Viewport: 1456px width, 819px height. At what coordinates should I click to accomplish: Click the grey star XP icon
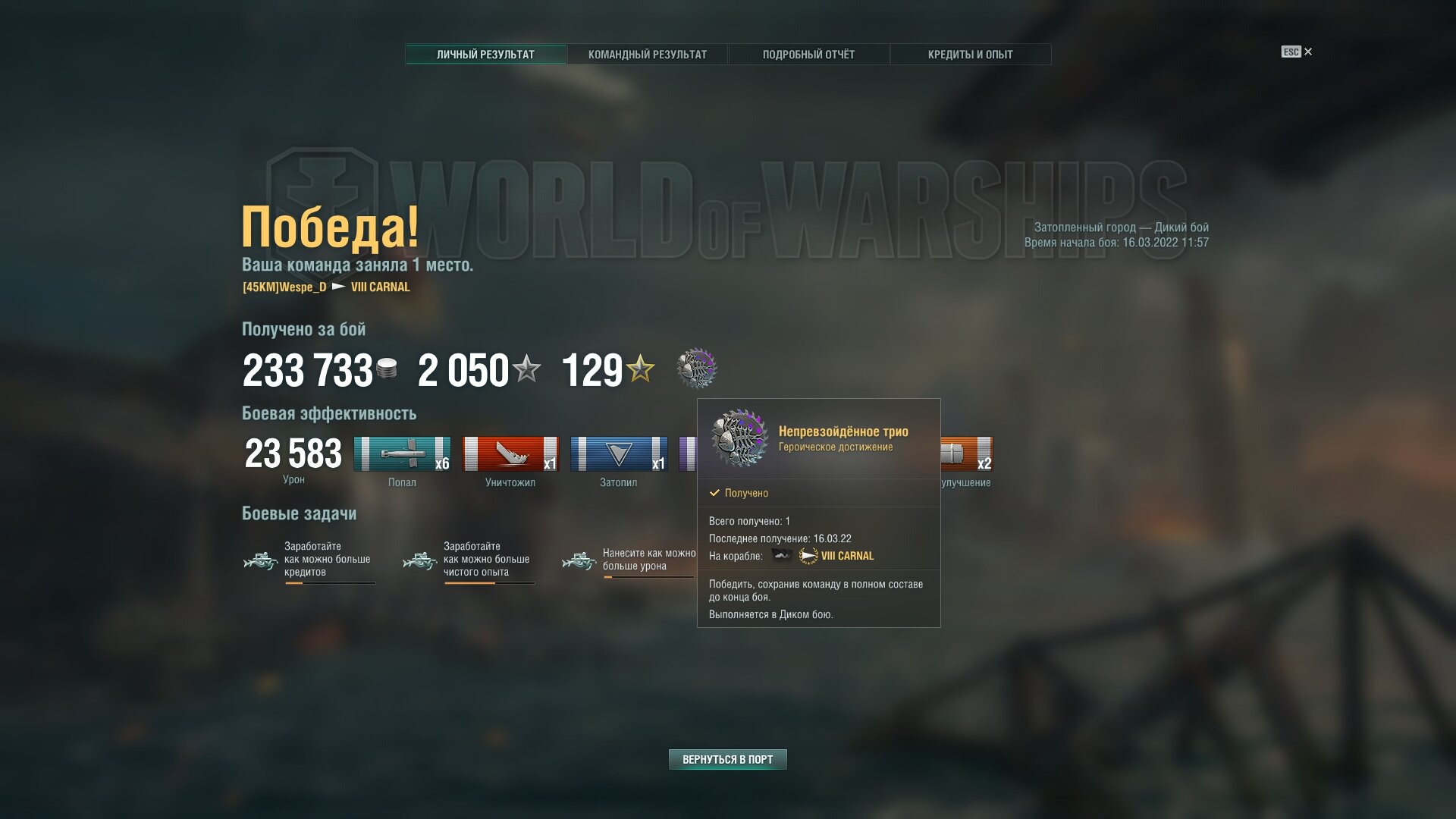(x=526, y=369)
